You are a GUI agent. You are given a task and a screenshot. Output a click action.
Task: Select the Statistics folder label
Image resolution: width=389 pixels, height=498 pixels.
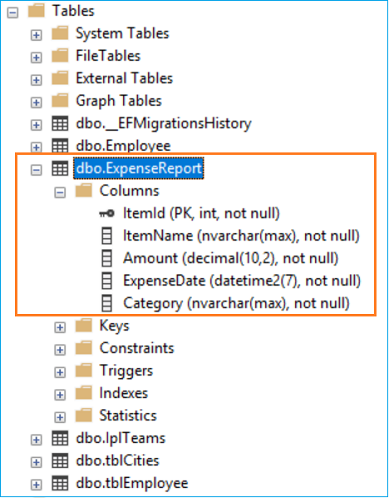tap(128, 416)
